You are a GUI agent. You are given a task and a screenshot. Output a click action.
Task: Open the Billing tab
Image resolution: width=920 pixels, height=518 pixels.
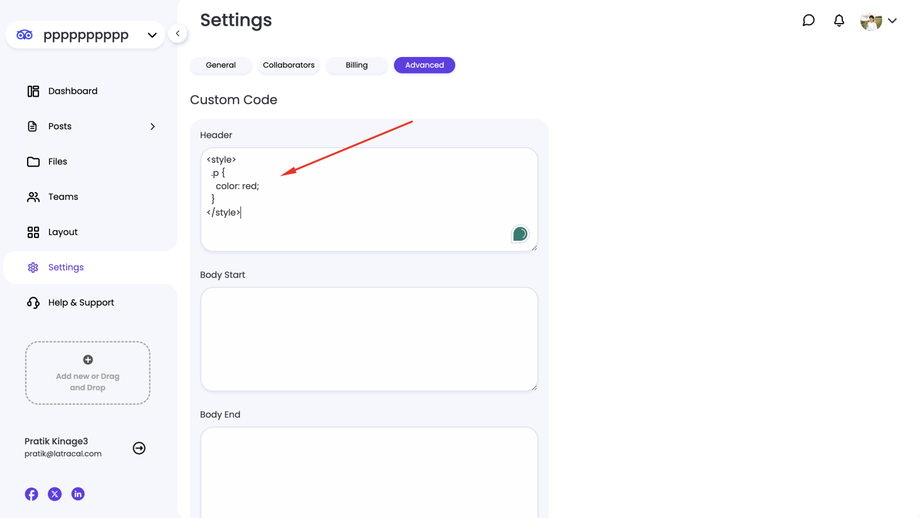[357, 65]
